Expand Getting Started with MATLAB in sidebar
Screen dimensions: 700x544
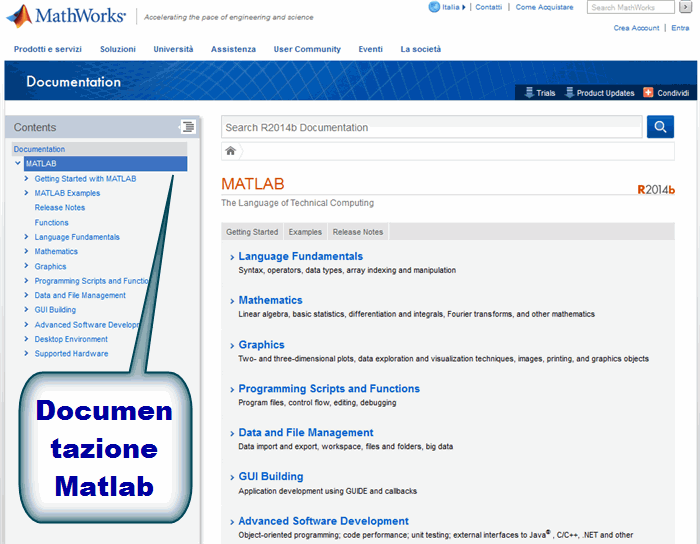coord(26,178)
